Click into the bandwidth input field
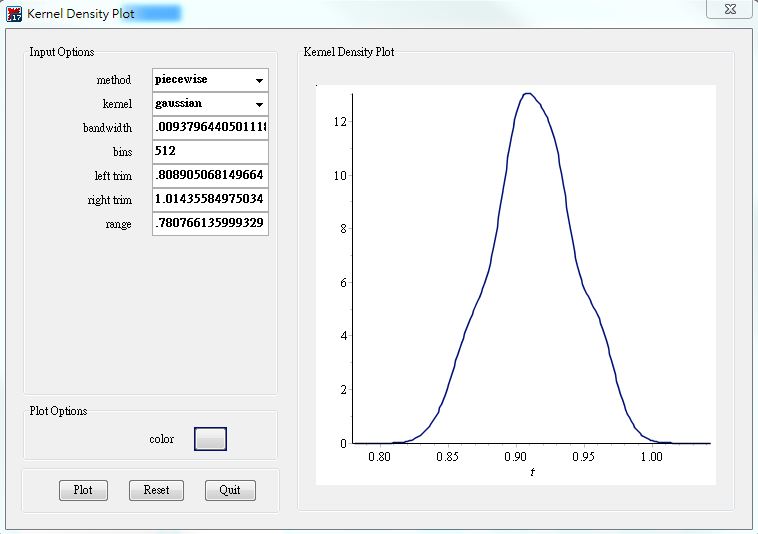 (210, 128)
